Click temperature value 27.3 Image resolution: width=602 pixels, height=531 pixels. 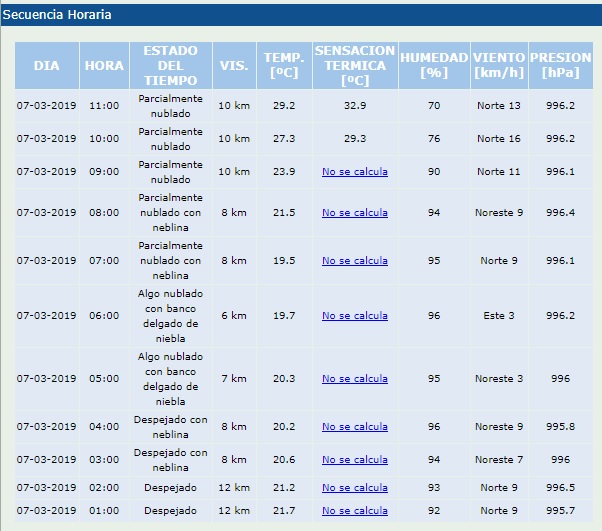[x=284, y=139]
